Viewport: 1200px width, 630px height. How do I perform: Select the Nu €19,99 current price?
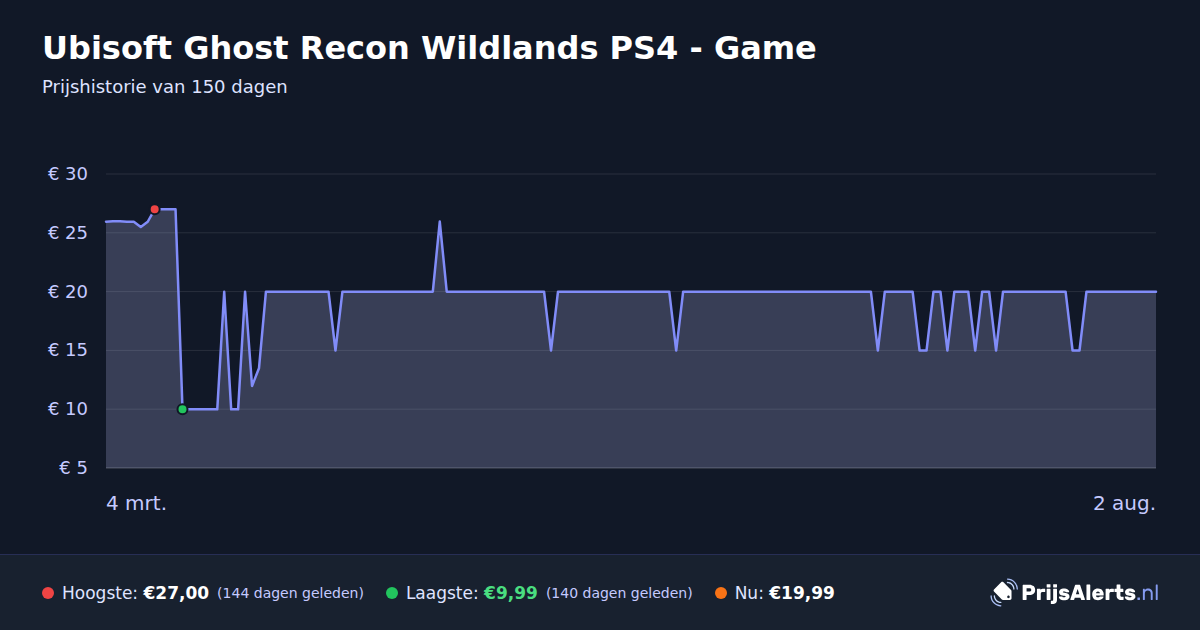801,593
